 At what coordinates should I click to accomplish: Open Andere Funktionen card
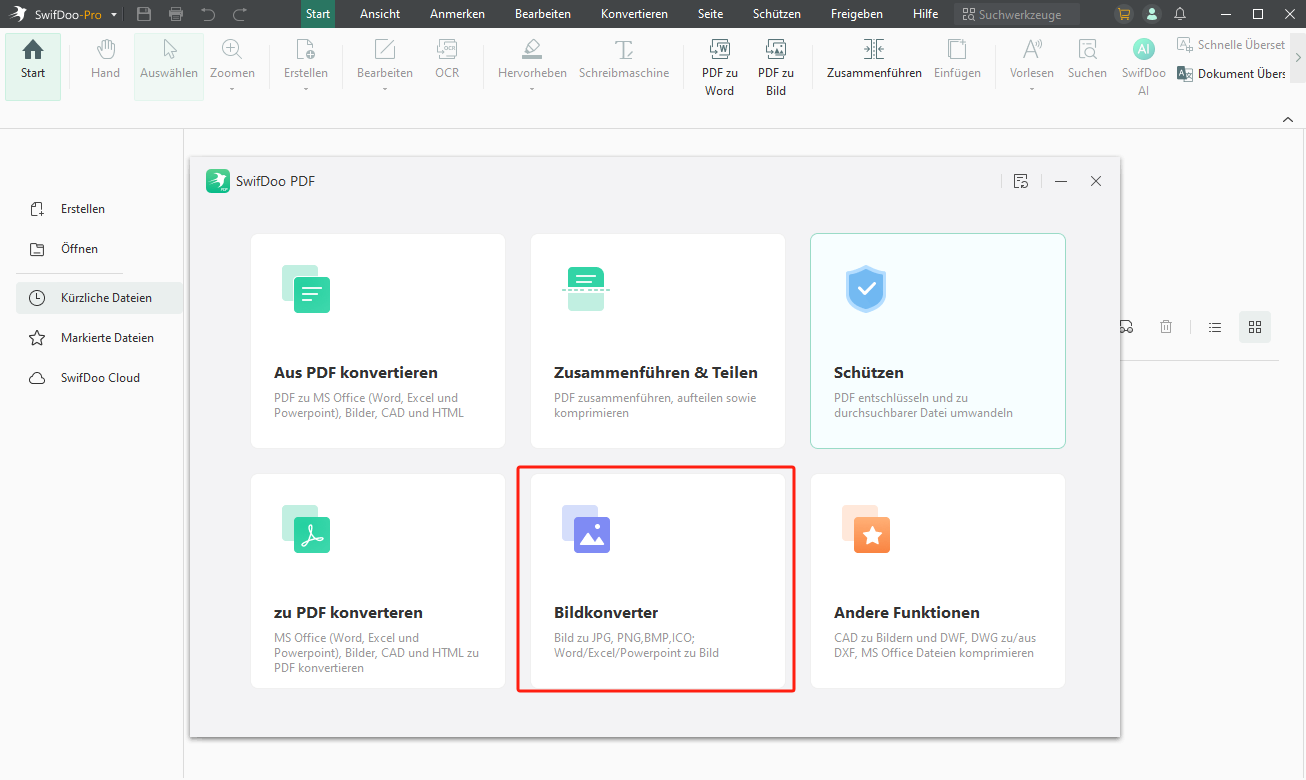pyautogui.click(x=938, y=581)
